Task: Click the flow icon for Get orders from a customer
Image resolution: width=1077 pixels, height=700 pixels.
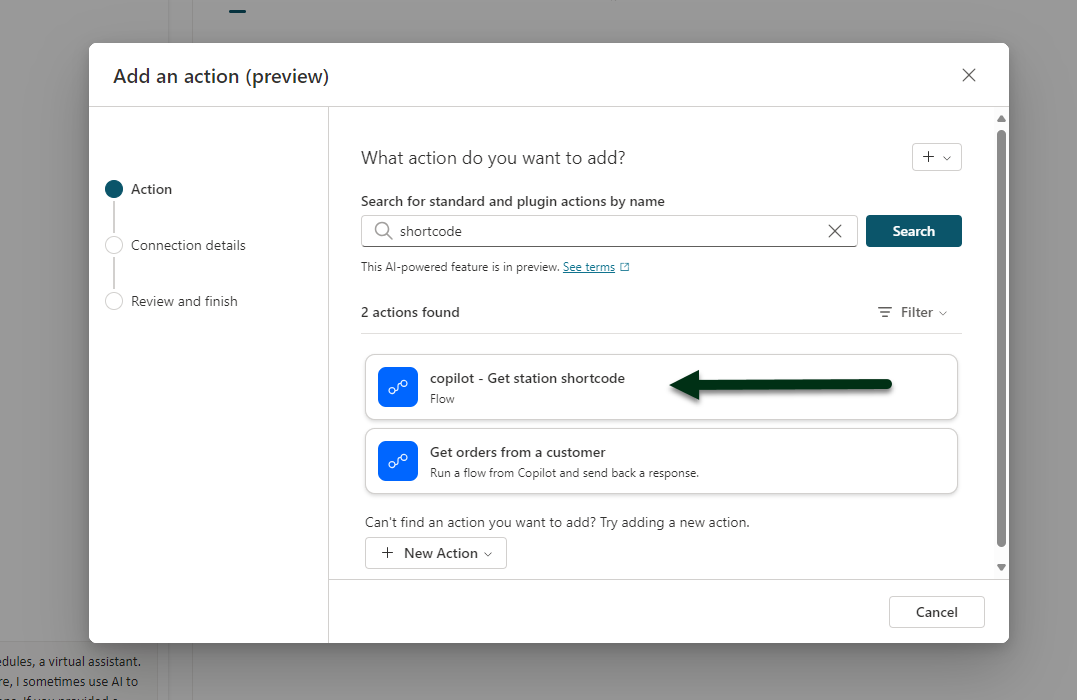Action: (x=397, y=461)
